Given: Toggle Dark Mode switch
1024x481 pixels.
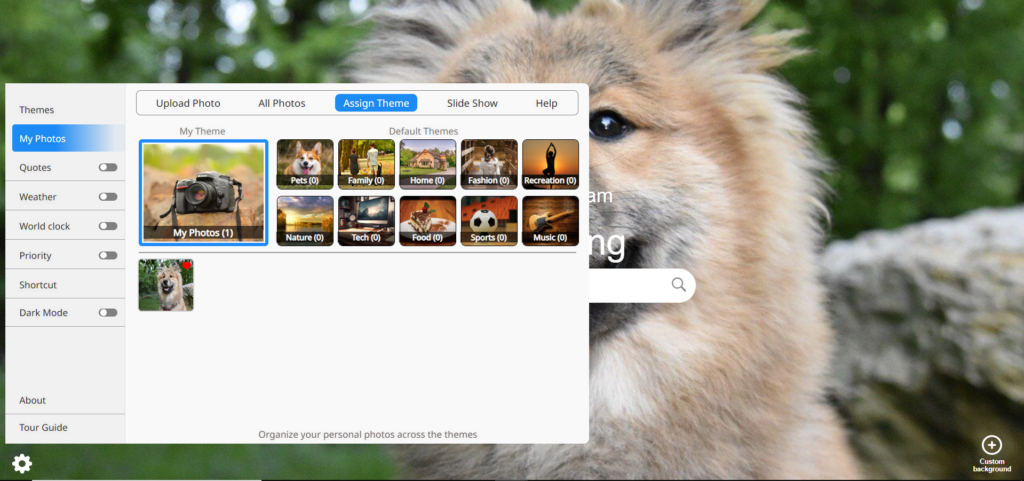Looking at the screenshot, I should pos(107,313).
